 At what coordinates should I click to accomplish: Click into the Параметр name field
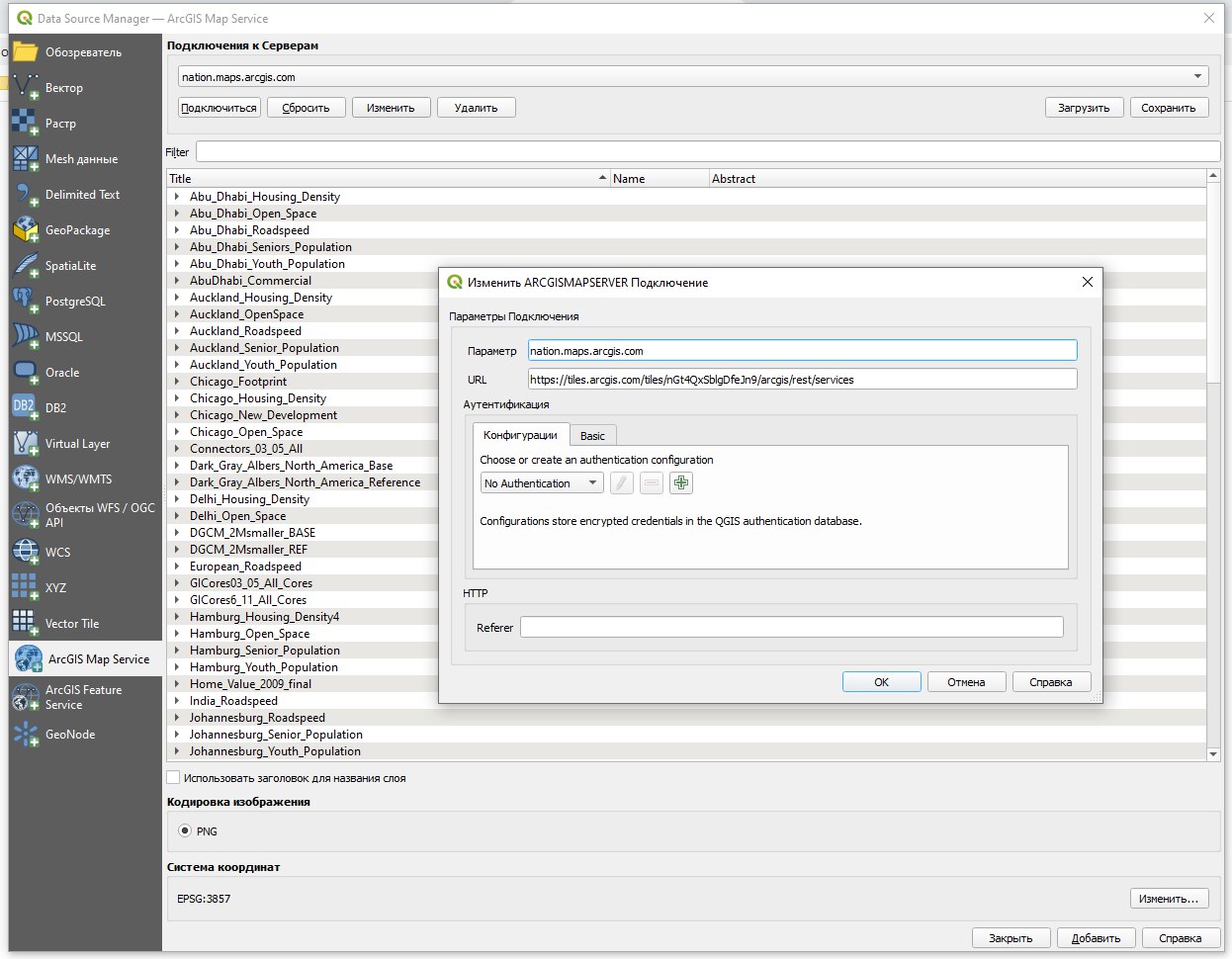point(802,350)
